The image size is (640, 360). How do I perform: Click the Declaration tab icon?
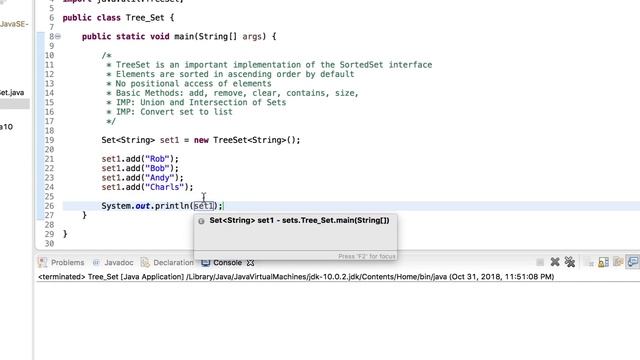point(145,262)
